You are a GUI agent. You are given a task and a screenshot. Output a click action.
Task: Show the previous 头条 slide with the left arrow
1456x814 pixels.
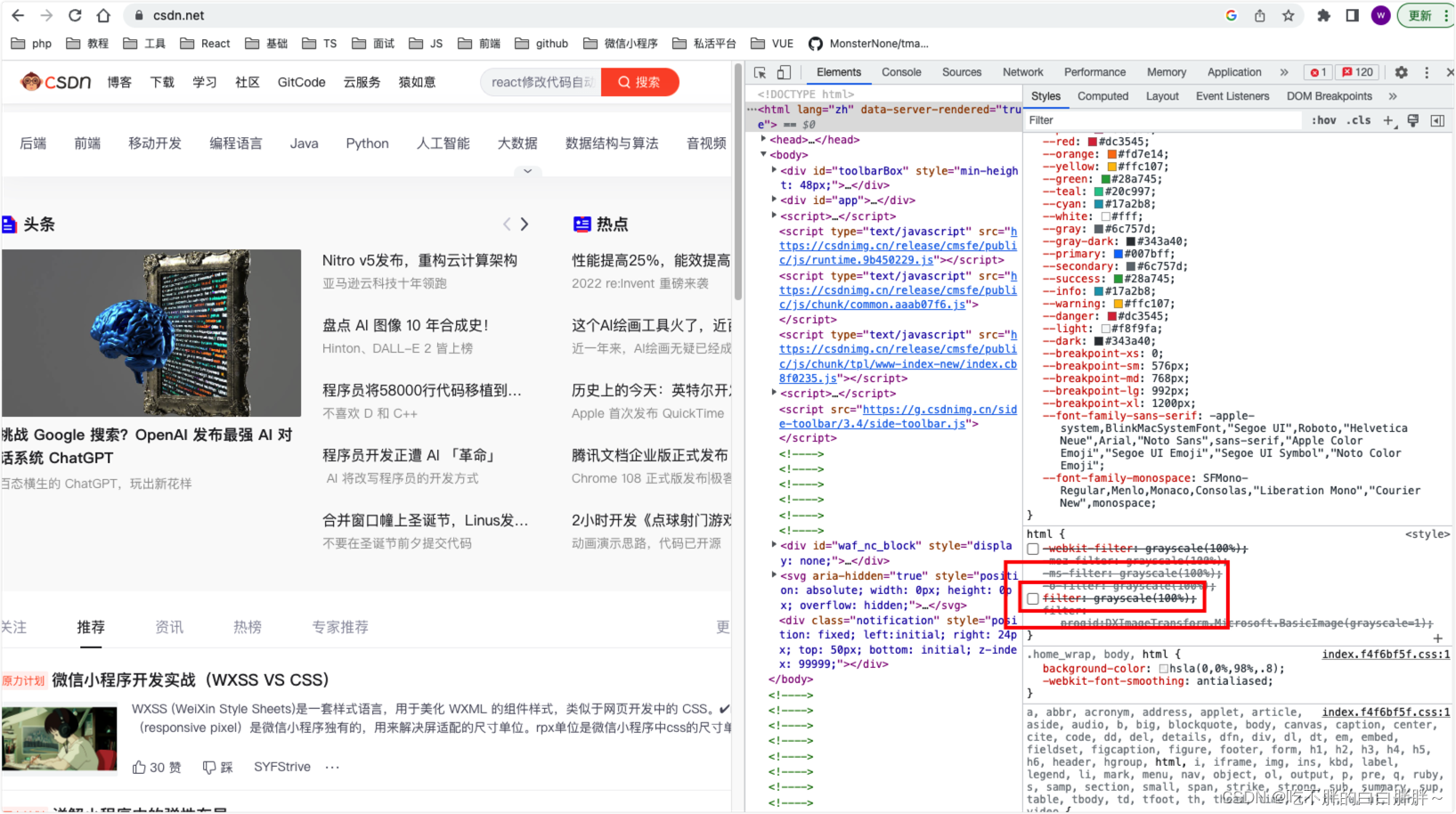[507, 224]
